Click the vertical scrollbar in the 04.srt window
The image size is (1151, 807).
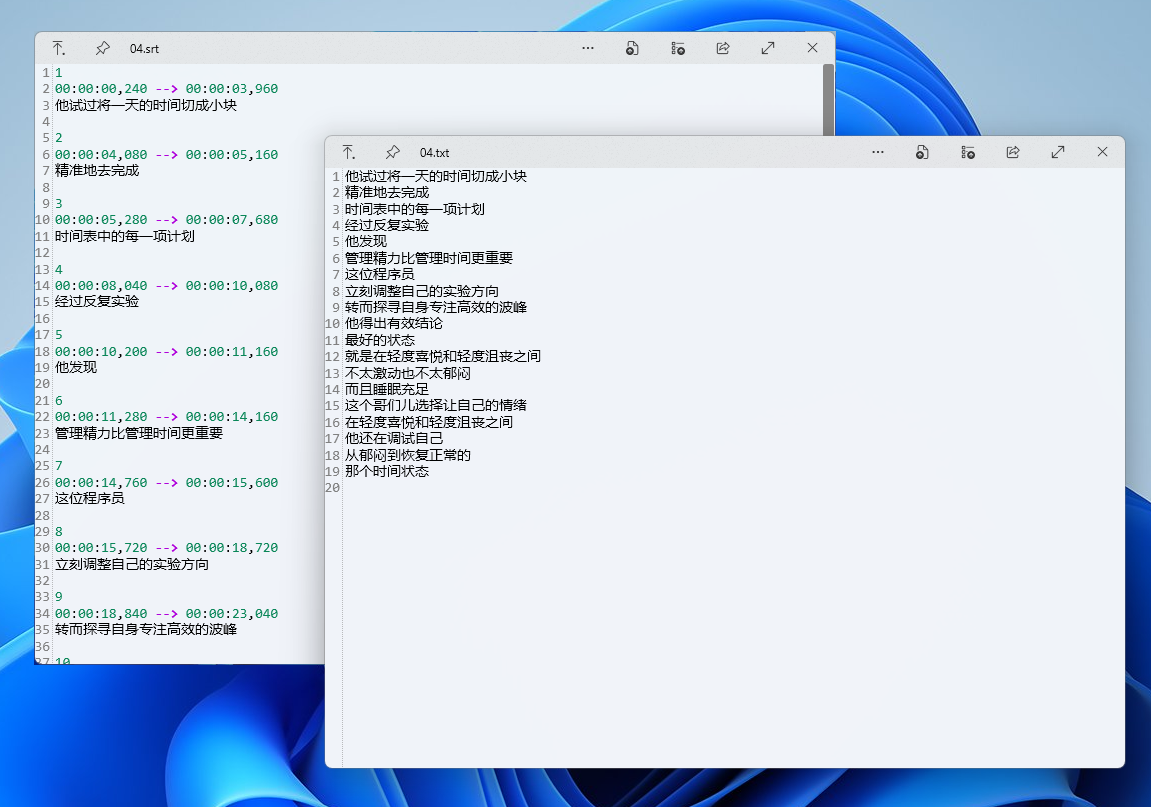828,100
